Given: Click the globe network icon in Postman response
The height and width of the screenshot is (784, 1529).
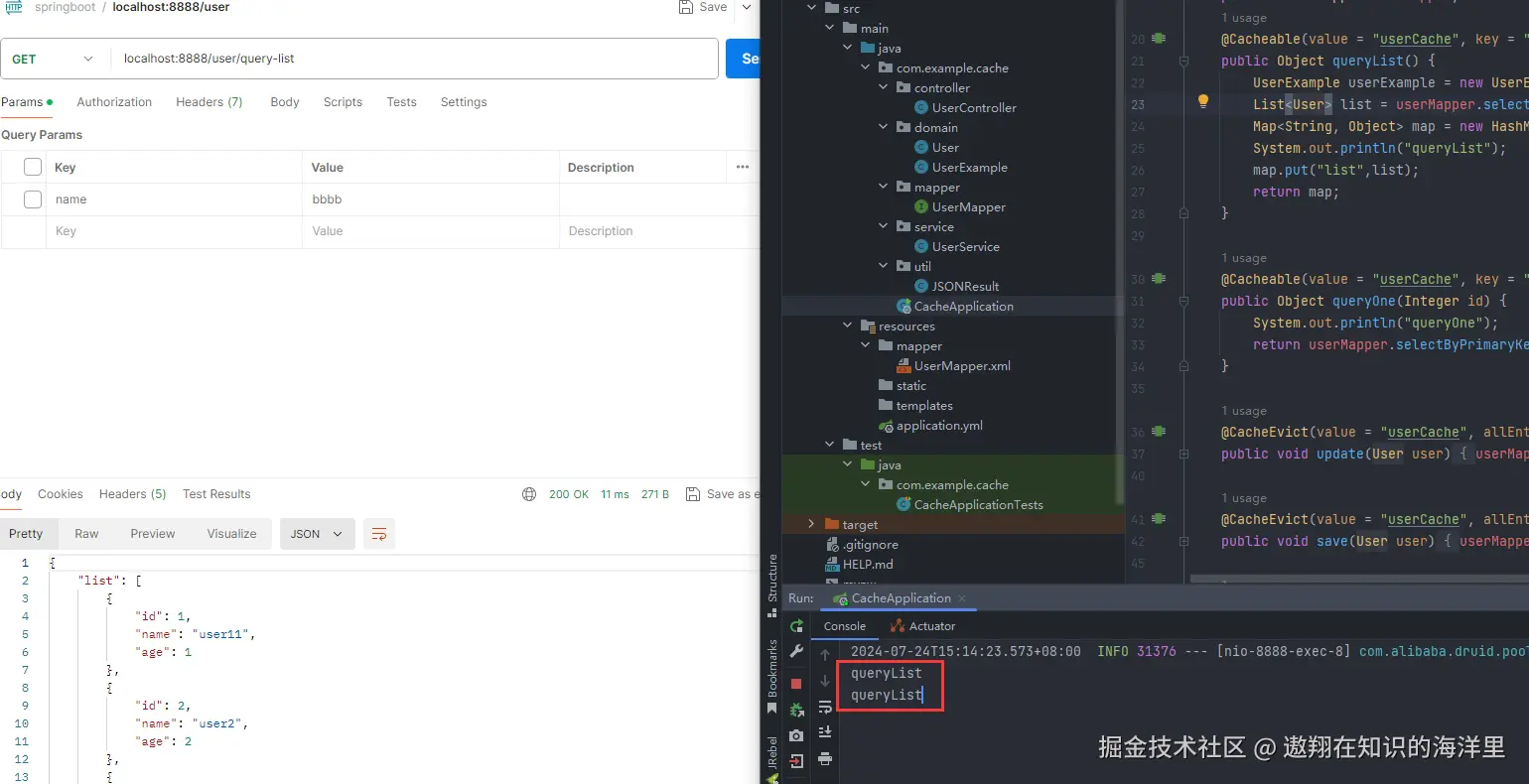Looking at the screenshot, I should pyautogui.click(x=529, y=494).
